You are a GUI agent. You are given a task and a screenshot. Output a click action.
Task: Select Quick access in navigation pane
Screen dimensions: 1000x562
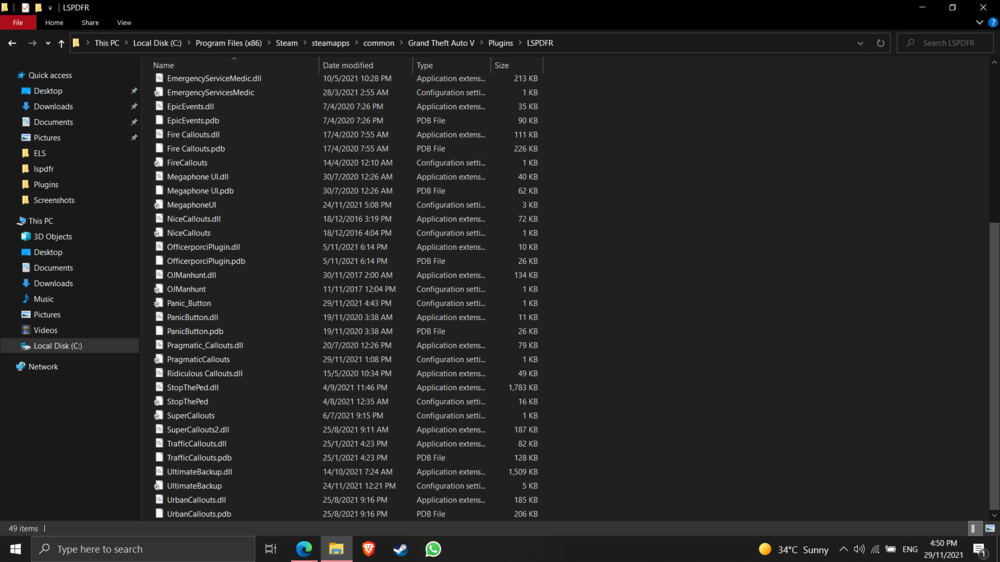coord(50,75)
